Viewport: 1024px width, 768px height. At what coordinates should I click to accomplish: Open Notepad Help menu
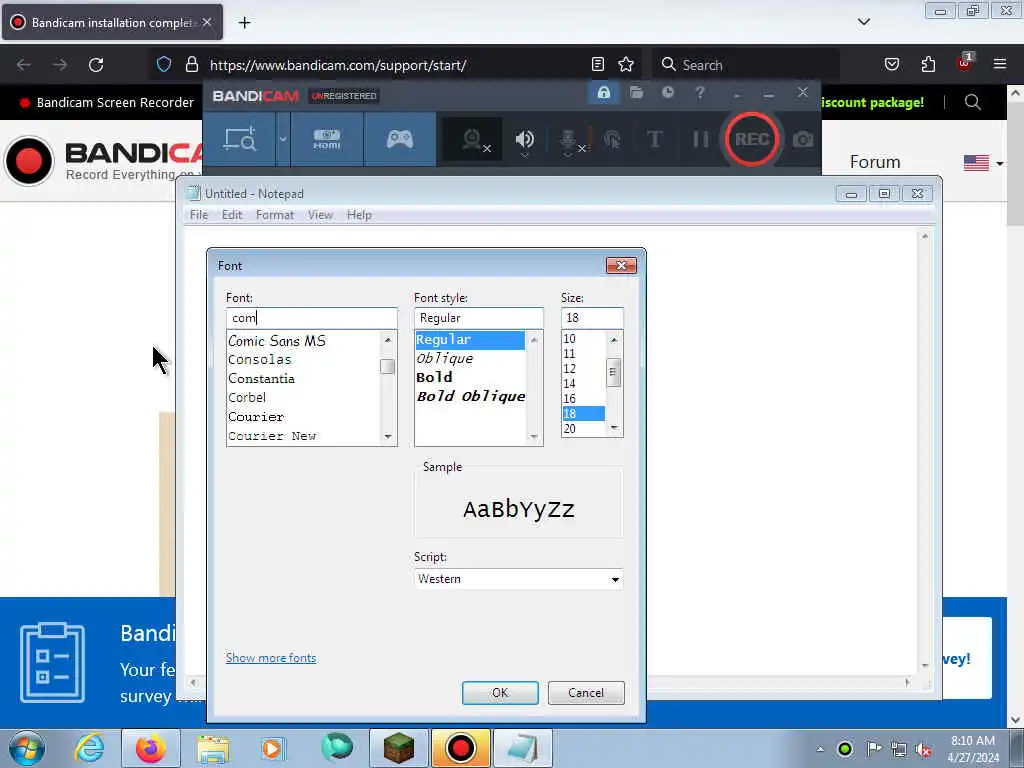359,215
